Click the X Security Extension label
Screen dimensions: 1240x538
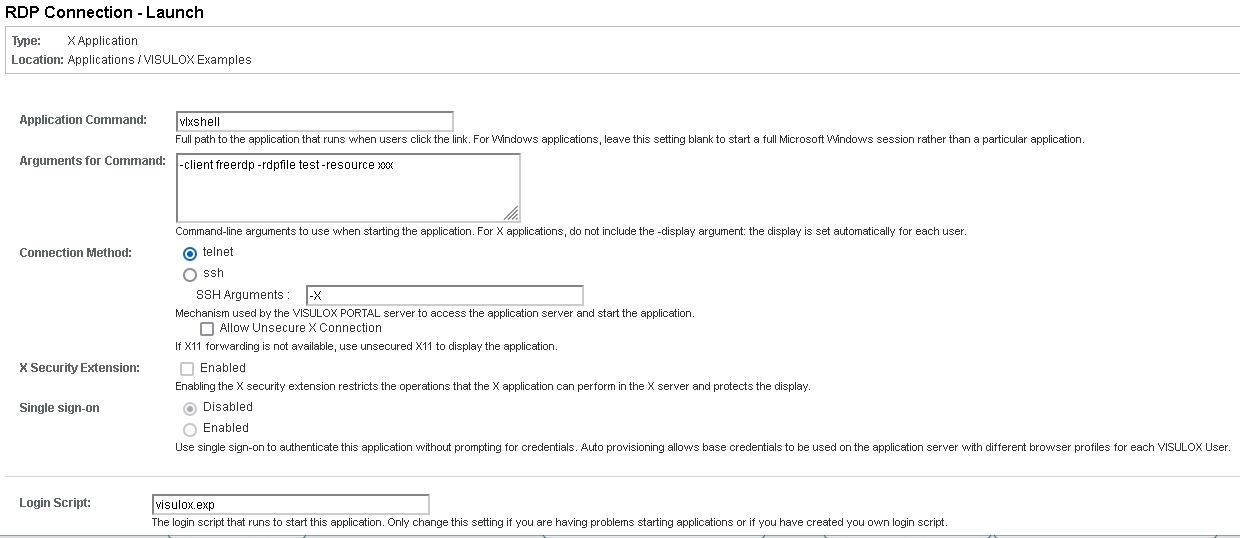coord(79,368)
